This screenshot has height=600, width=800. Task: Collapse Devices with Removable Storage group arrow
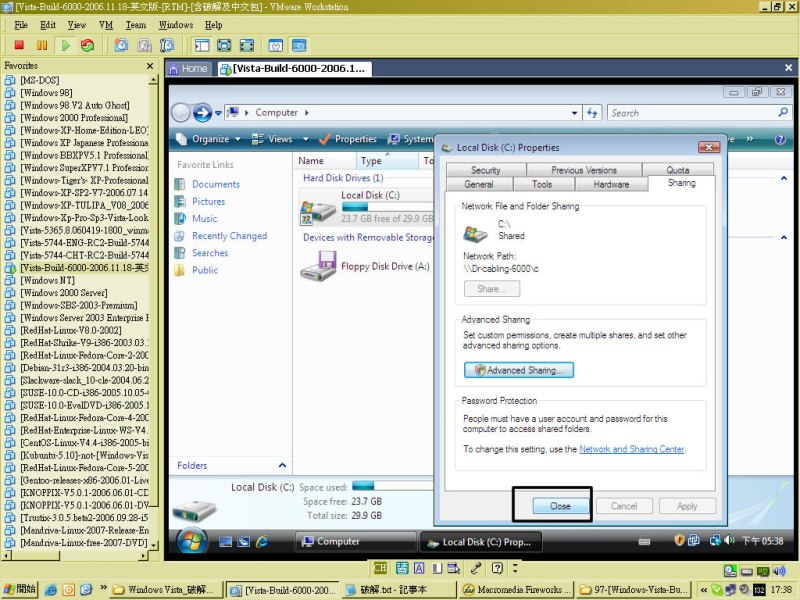coord(784,237)
